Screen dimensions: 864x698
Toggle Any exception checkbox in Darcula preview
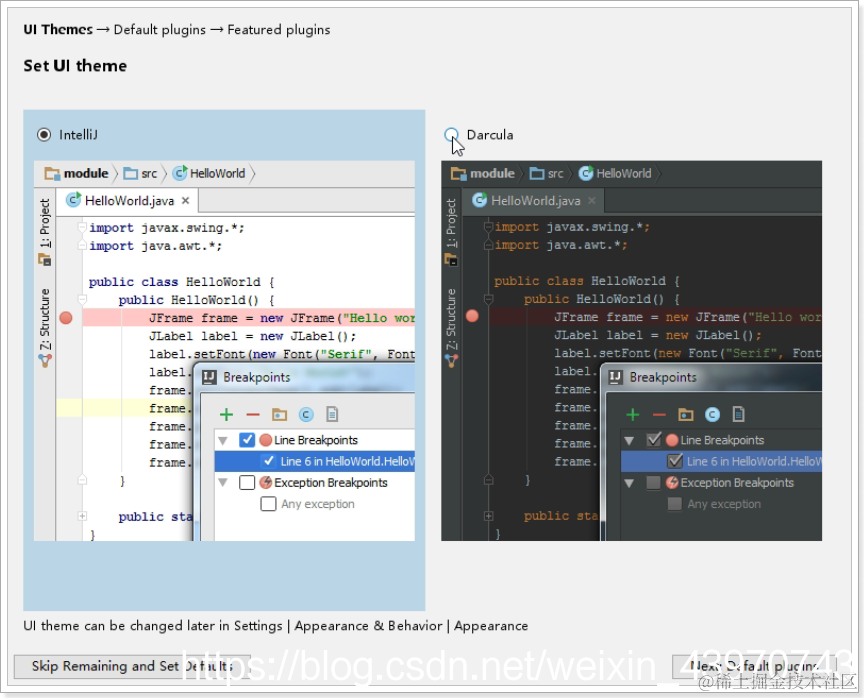[674, 504]
